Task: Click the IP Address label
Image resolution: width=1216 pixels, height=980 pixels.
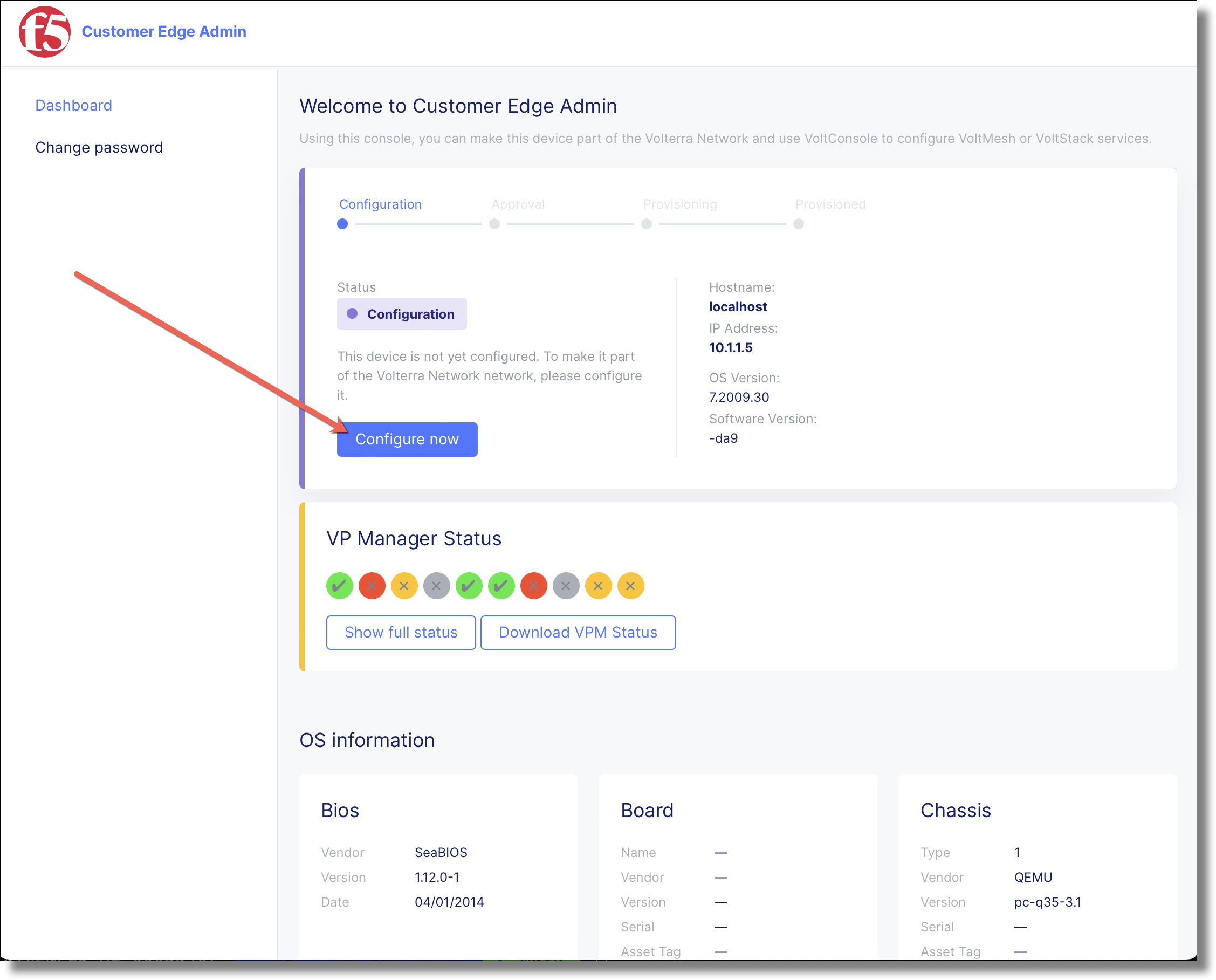Action: [743, 328]
